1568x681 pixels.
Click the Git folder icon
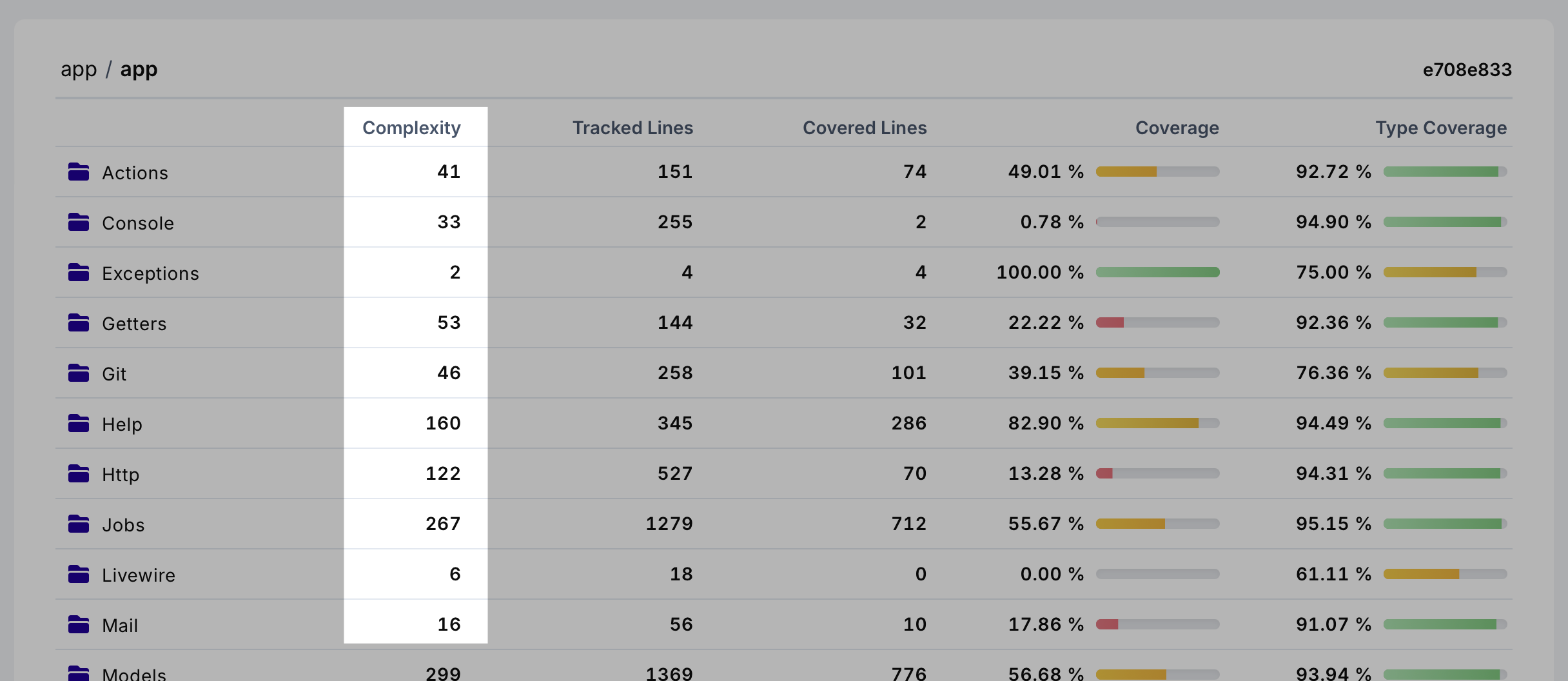click(79, 373)
